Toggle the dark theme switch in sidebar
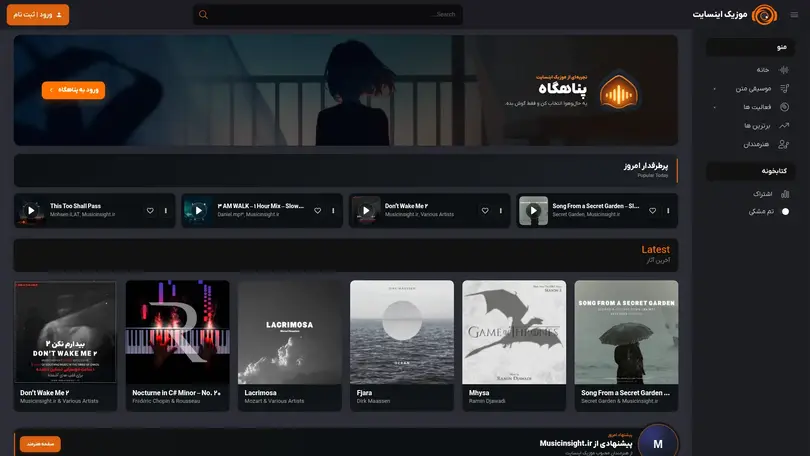Screen dimensions: 810x456 785,211
